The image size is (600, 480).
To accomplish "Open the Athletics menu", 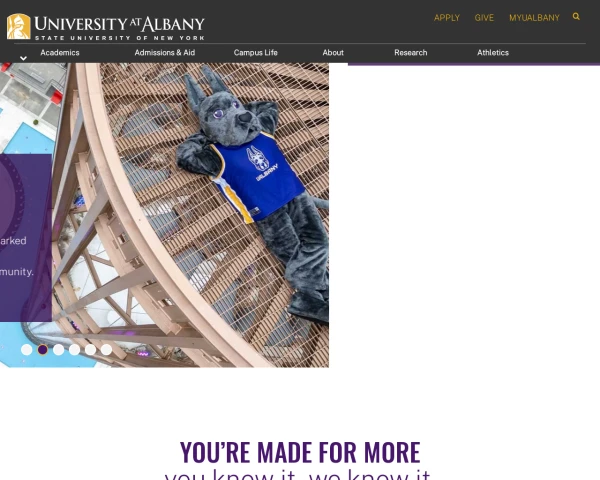I will [493, 53].
